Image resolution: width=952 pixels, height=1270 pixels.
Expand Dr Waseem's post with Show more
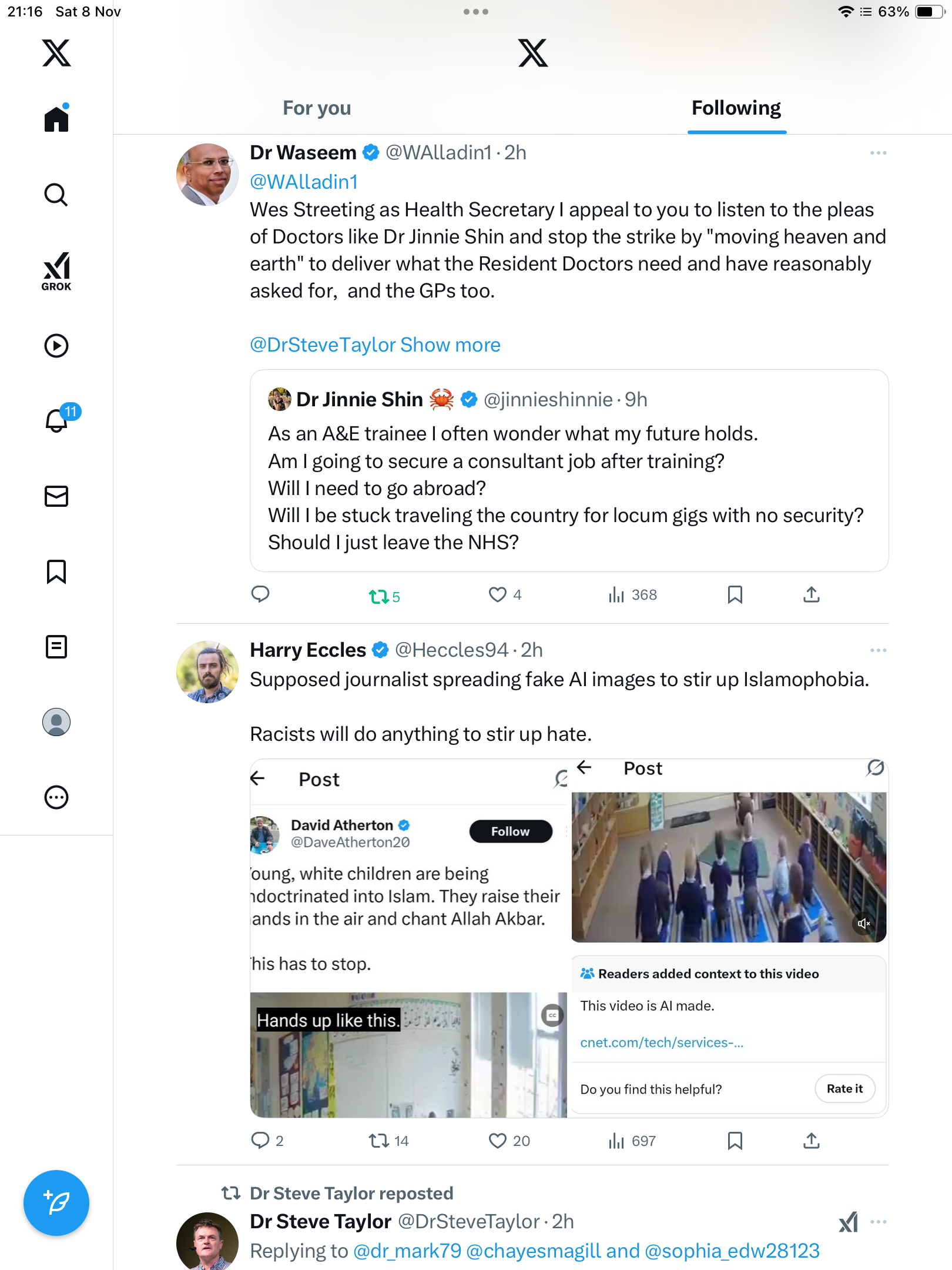pyautogui.click(x=451, y=345)
